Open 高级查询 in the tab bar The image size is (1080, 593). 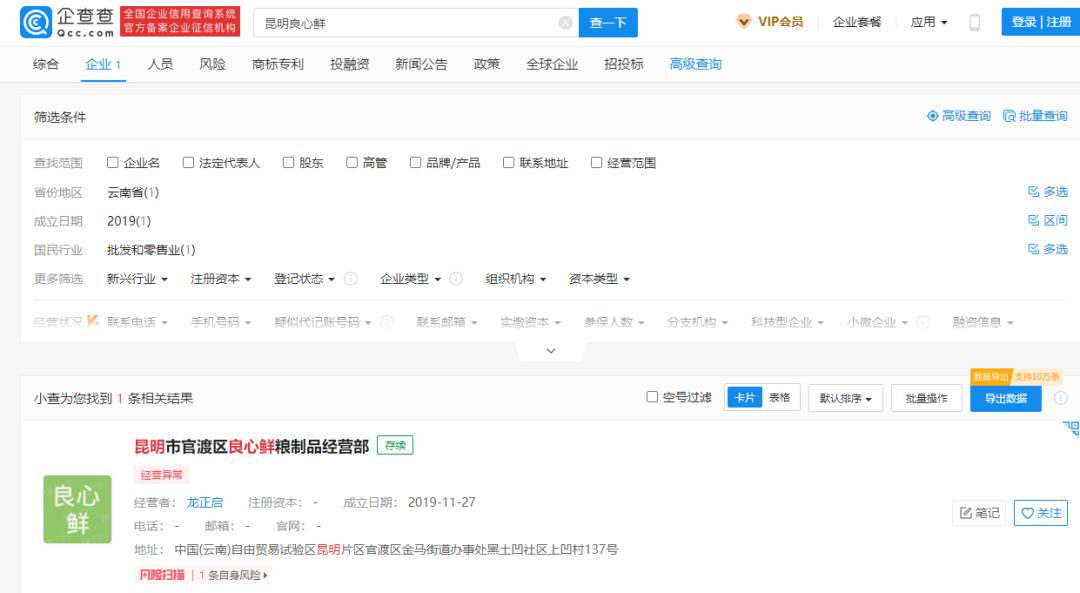click(695, 65)
